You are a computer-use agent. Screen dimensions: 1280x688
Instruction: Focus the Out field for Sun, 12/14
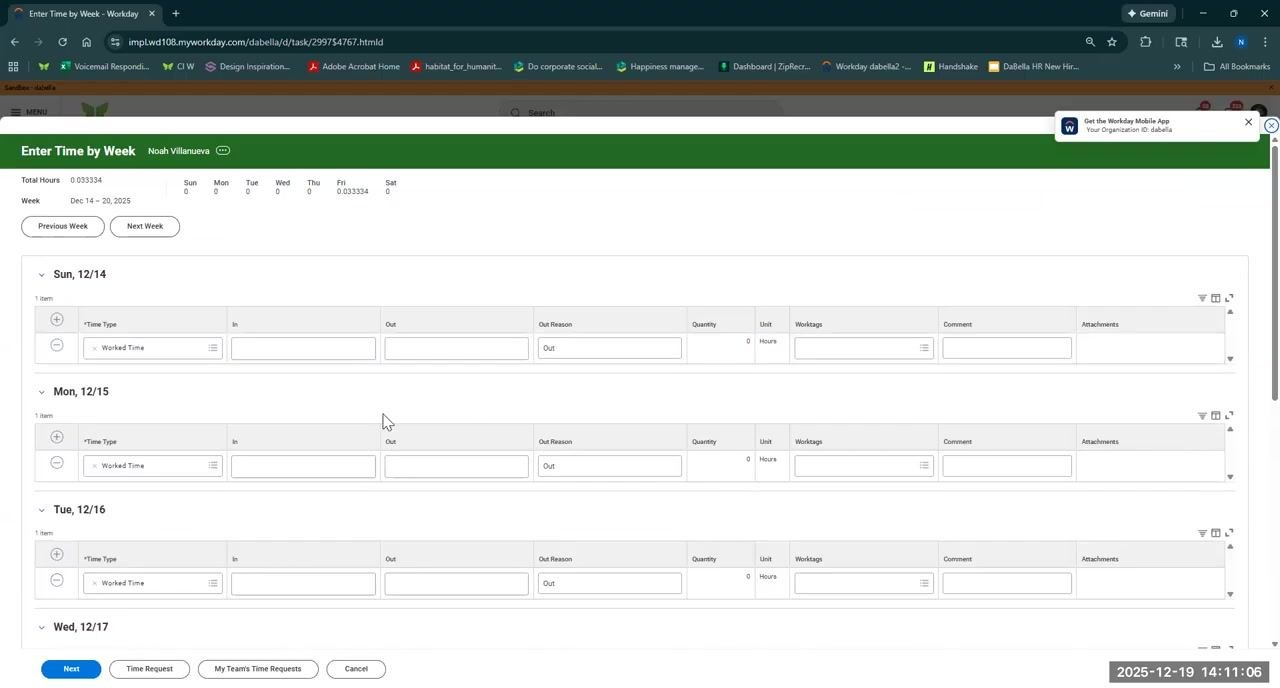(x=456, y=348)
